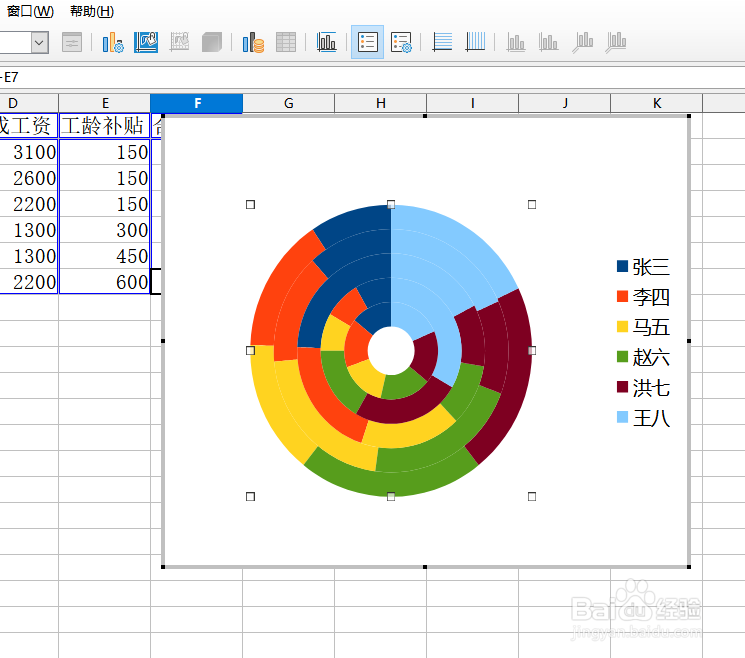Click the yellow 马五 legend swatch
Screen dimensions: 745x658
[x=622, y=326]
